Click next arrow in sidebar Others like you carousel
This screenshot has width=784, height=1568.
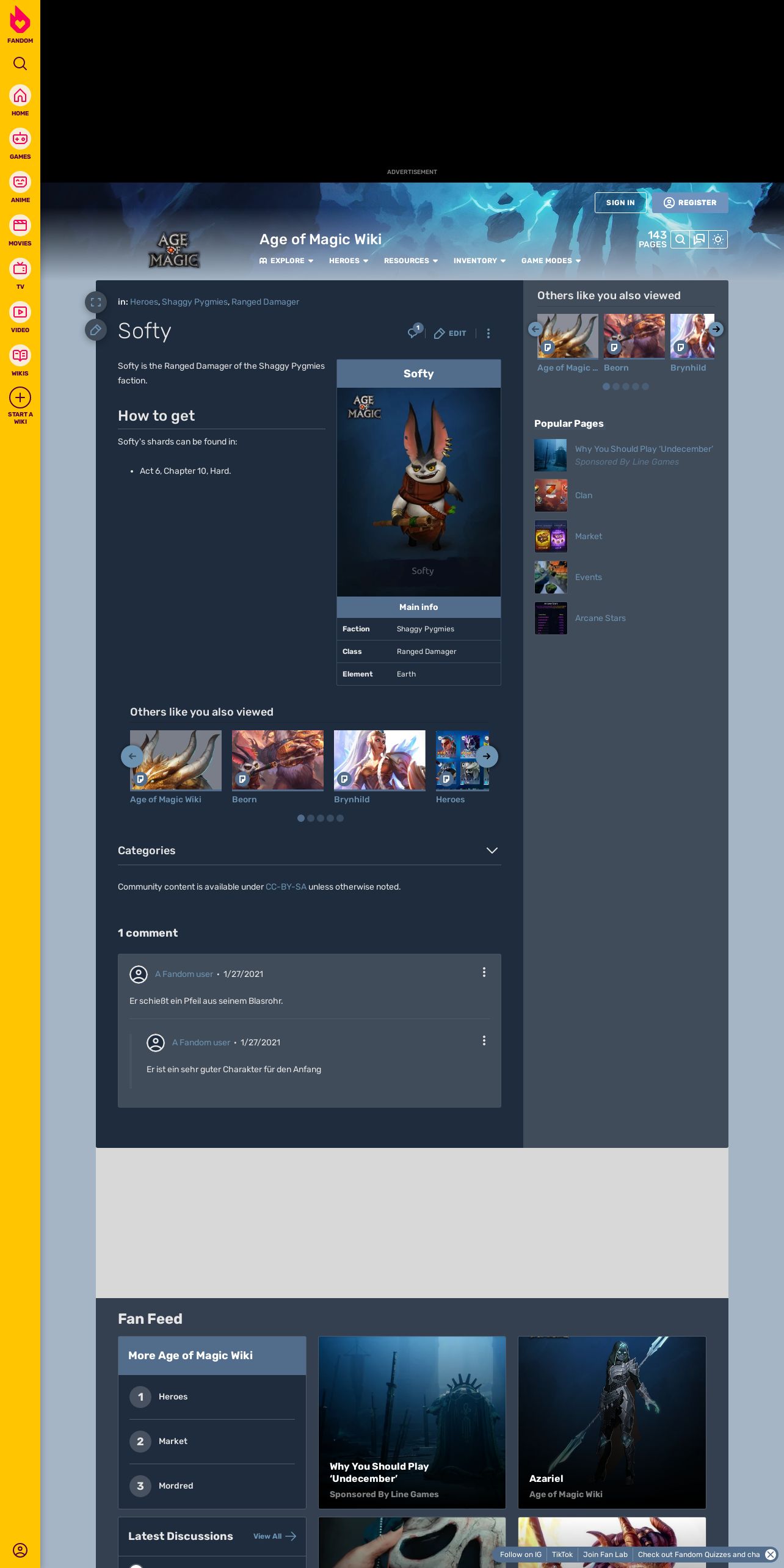pos(716,329)
